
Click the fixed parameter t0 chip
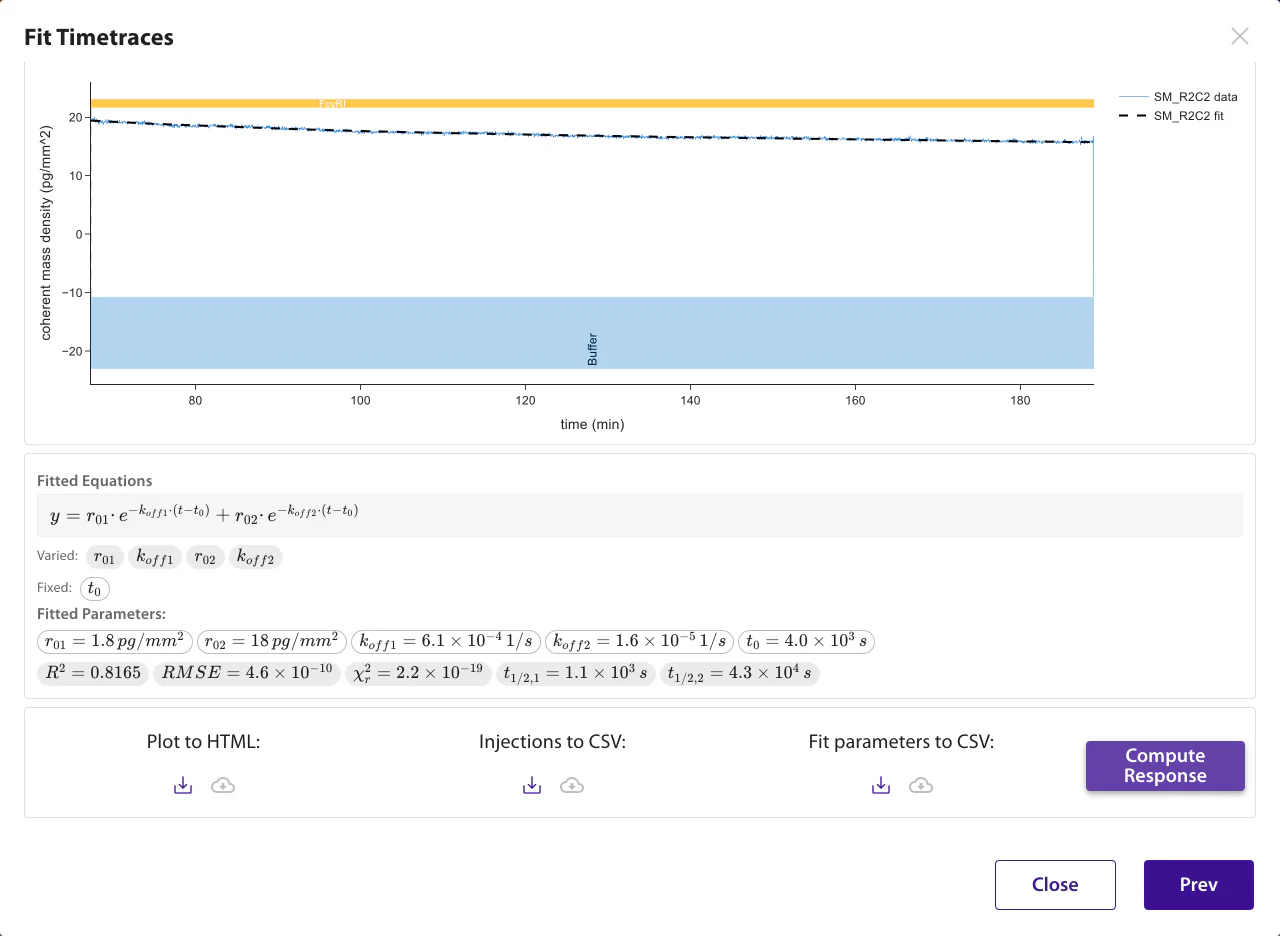pyautogui.click(x=95, y=588)
